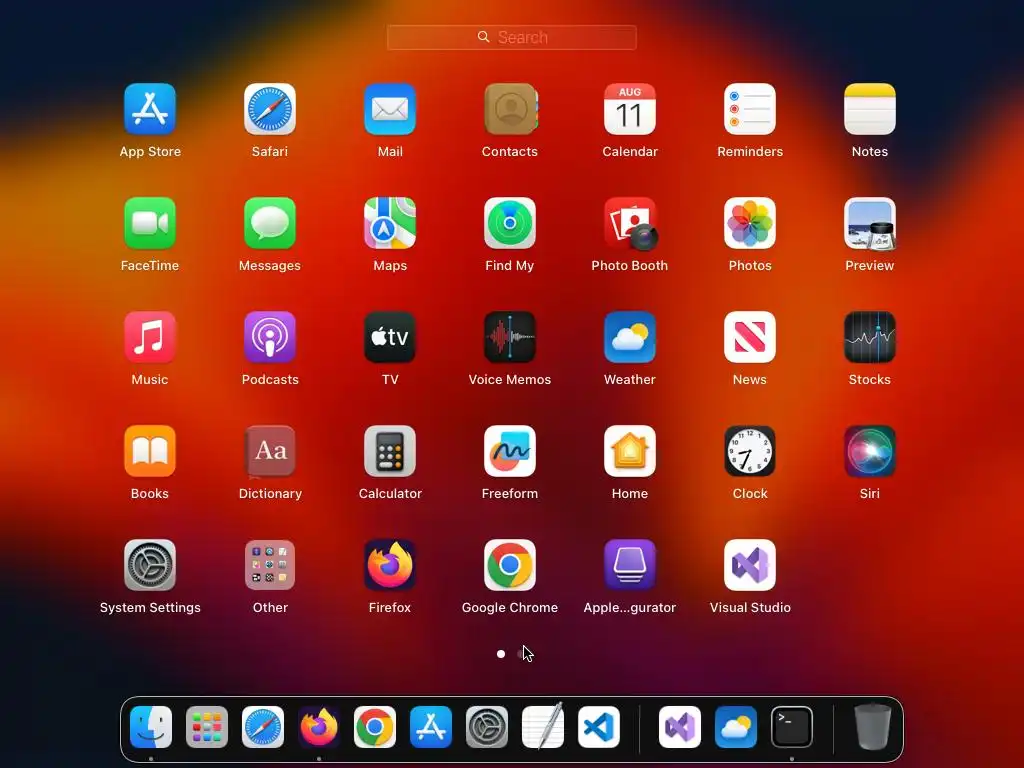Open the Preview app
Viewport: 1024px width, 768px height.
[870, 223]
